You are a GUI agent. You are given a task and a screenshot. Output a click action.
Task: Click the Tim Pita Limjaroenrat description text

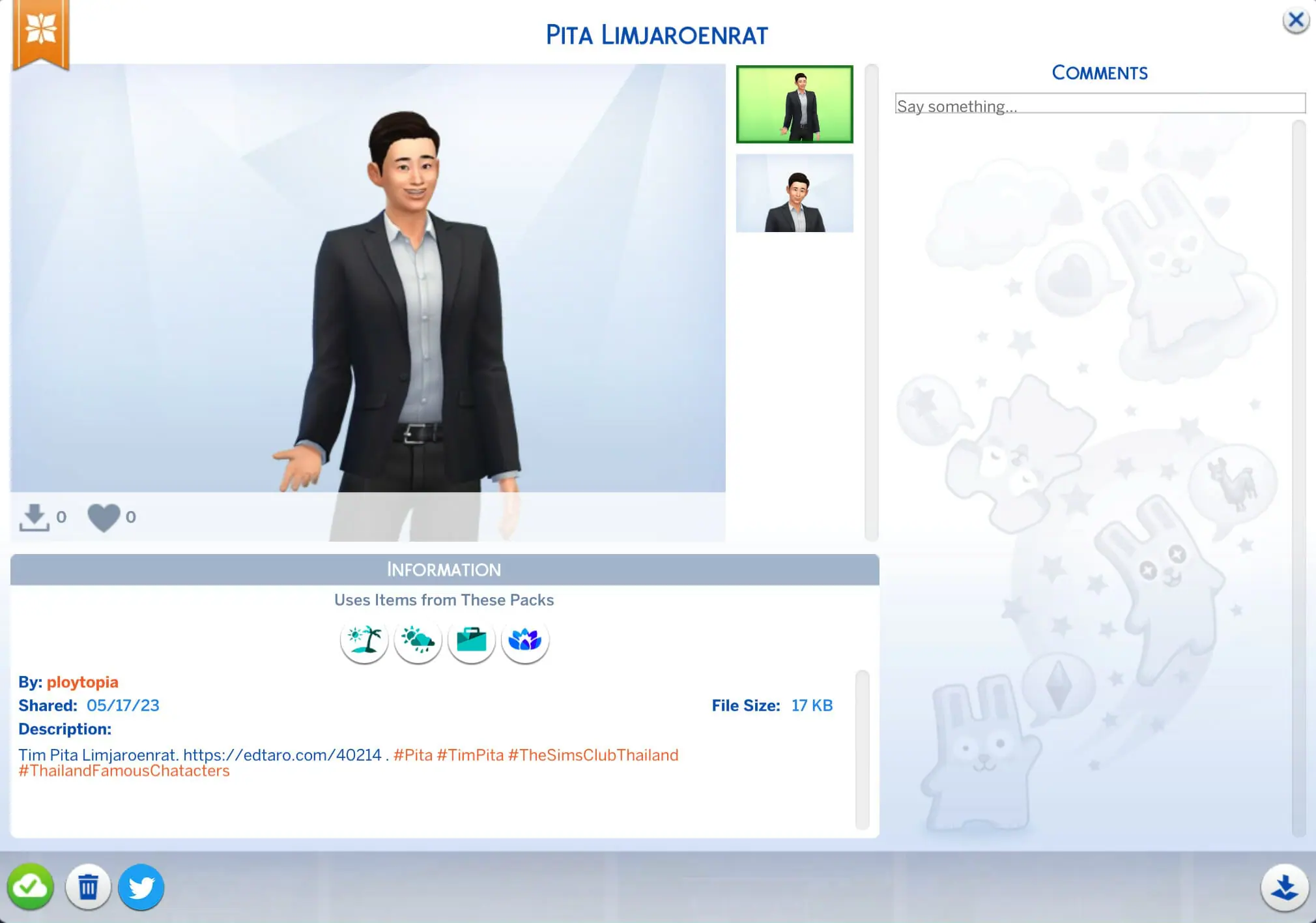98,755
